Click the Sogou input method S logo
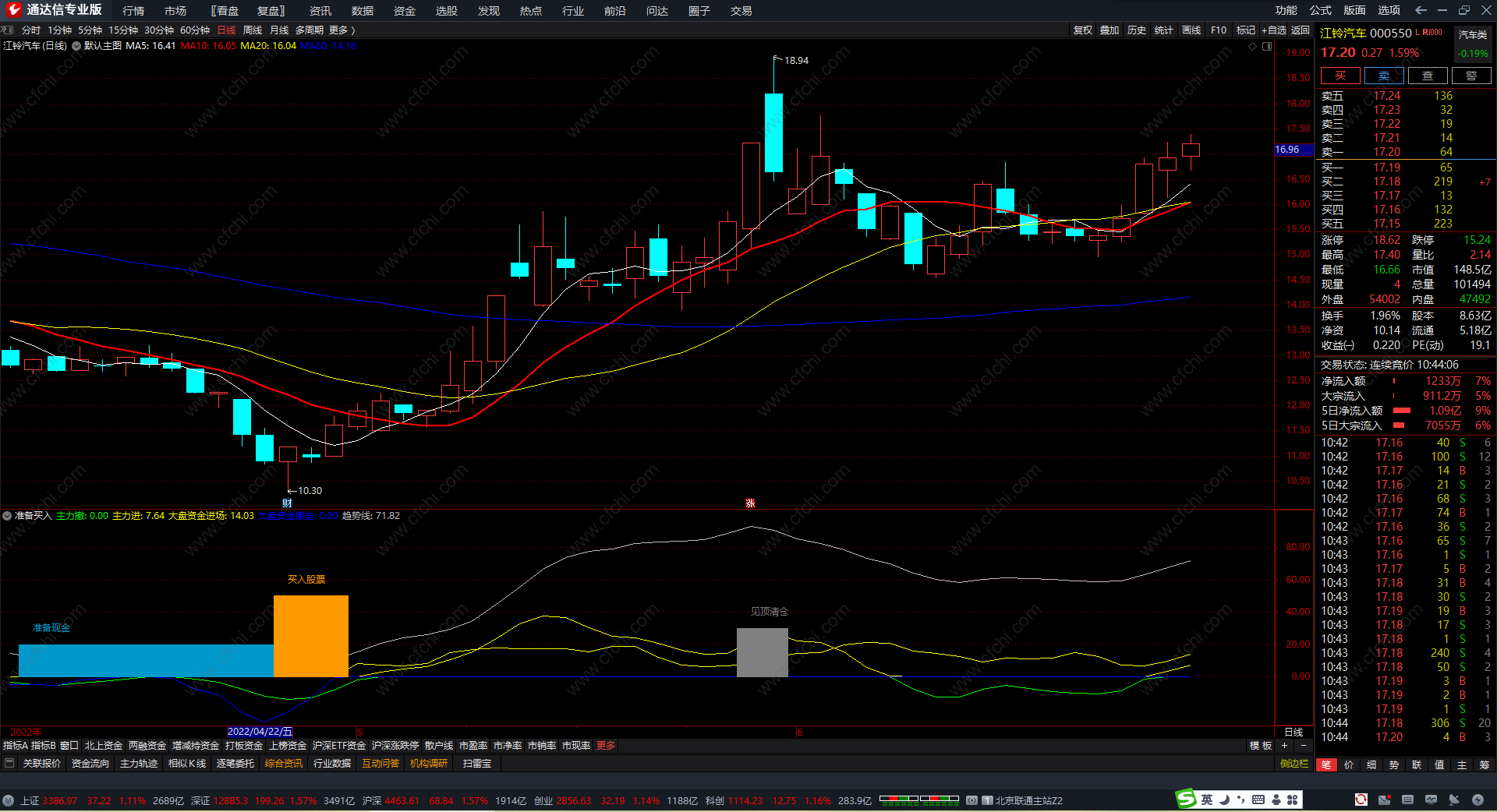The height and width of the screenshot is (812, 1497). coord(1187,800)
